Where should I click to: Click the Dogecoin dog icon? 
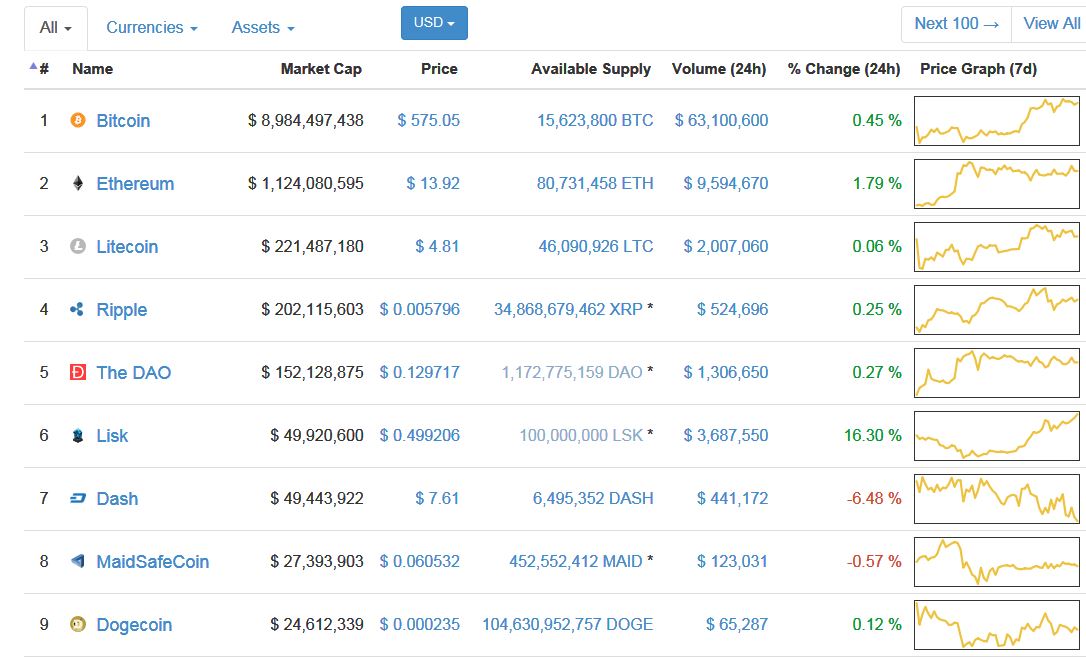(x=78, y=624)
